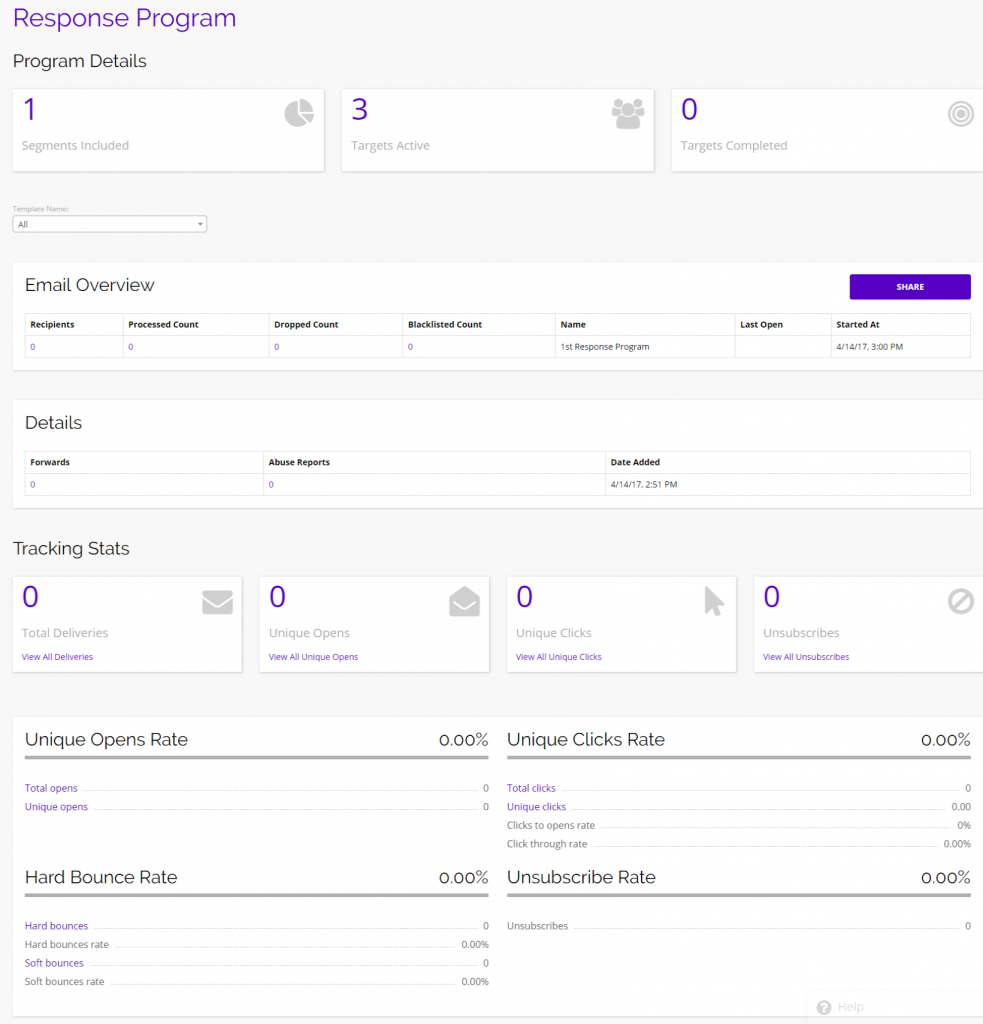This screenshot has height=1024, width=983.
Task: Click the Recipients count in Email Overview table
Action: click(35, 345)
